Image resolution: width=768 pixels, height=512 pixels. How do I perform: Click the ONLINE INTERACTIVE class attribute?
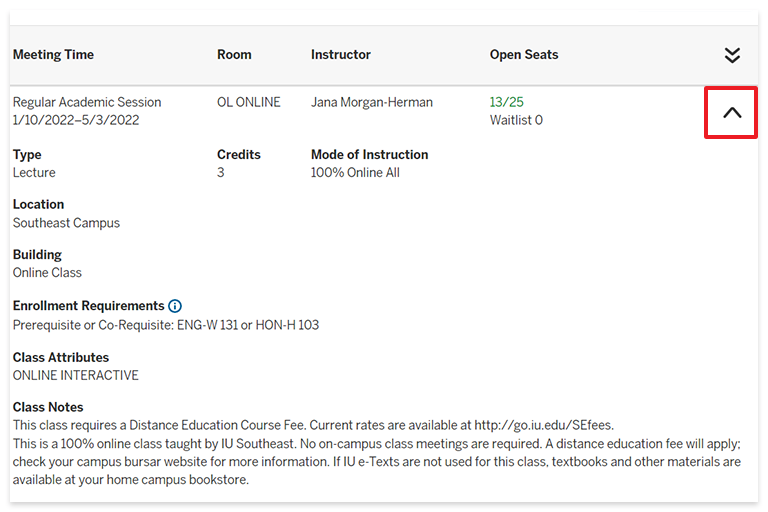click(75, 375)
